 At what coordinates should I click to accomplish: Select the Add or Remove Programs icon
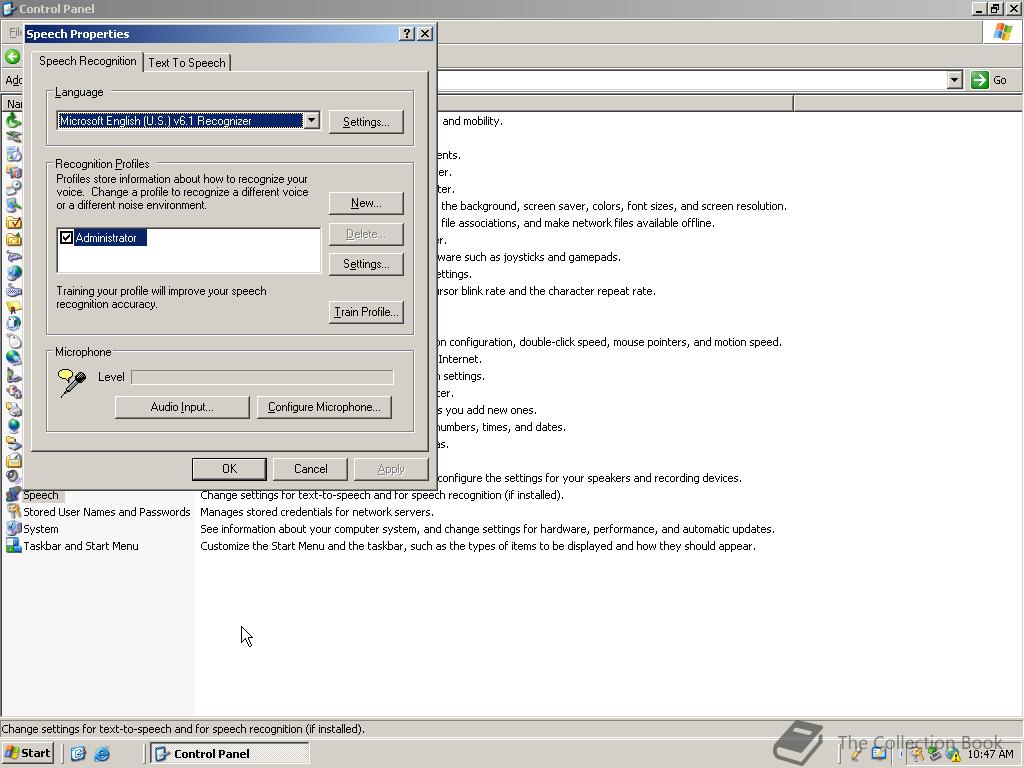pos(13,155)
